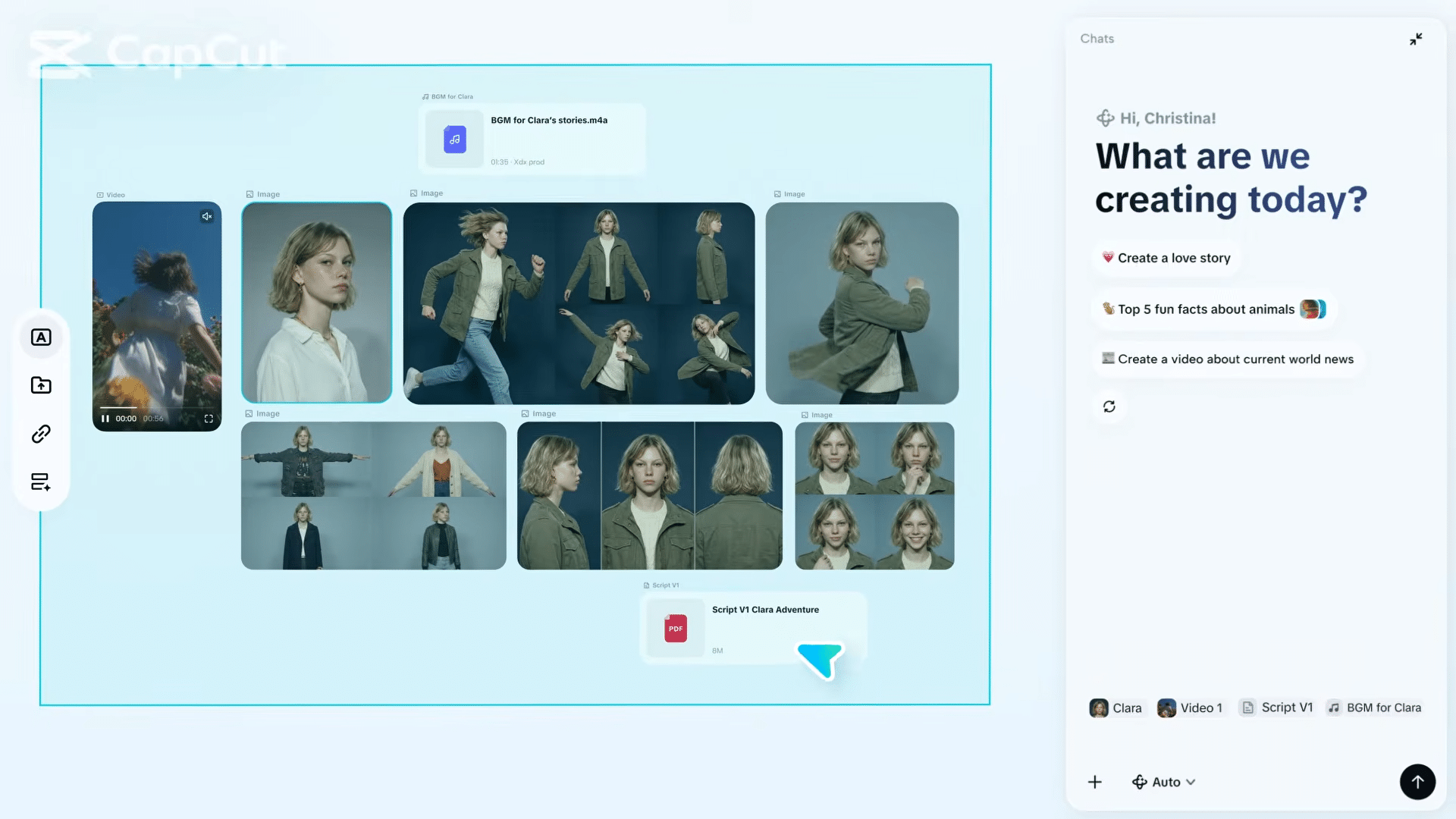Viewport: 1456px width, 819px height.
Task: Click the upload folder icon in the sidebar
Action: 41,385
